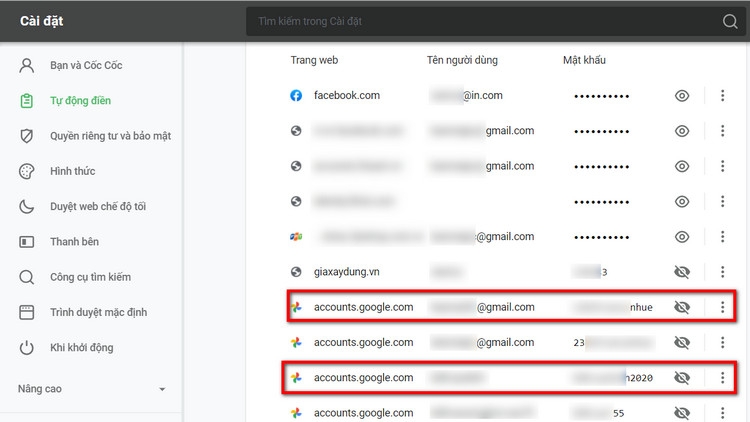This screenshot has width=750, height=422.
Task: Click the 'Tên người dùng' column header
Action: pyautogui.click(x=462, y=60)
